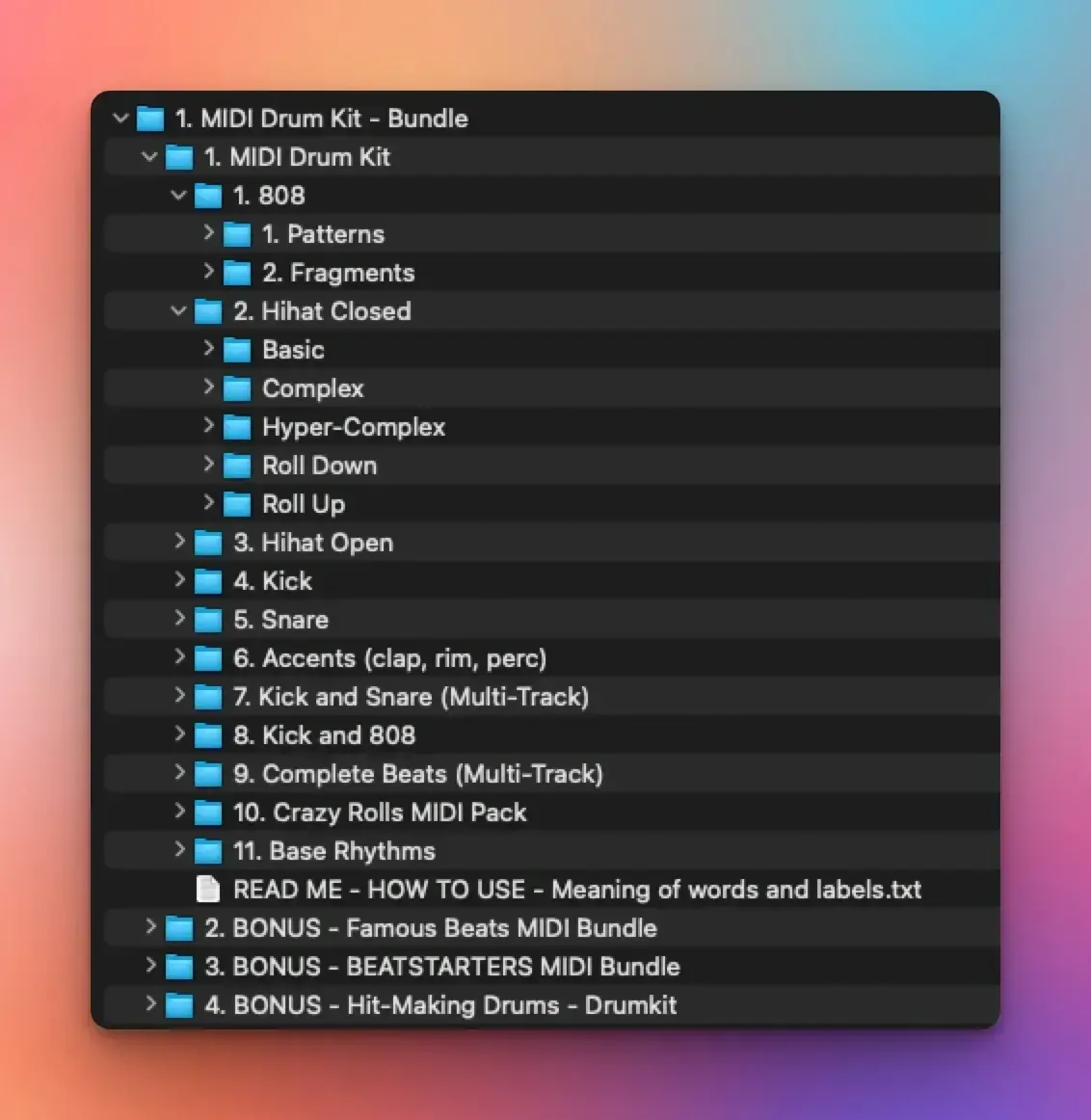1091x1120 pixels.
Task: Expand the '1. Patterns' folder chevron
Action: (208, 232)
